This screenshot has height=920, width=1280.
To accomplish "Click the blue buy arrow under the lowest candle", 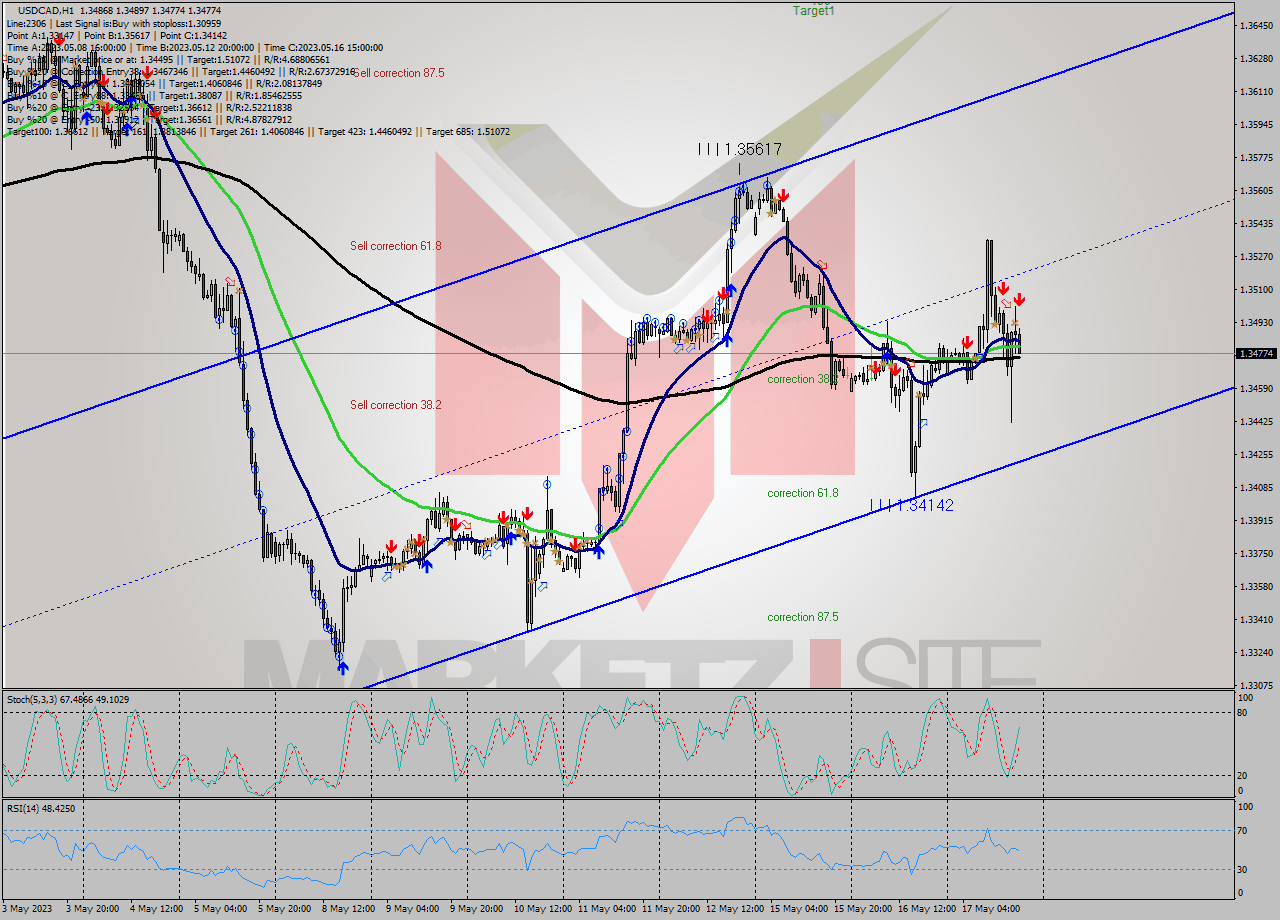I will click(342, 667).
